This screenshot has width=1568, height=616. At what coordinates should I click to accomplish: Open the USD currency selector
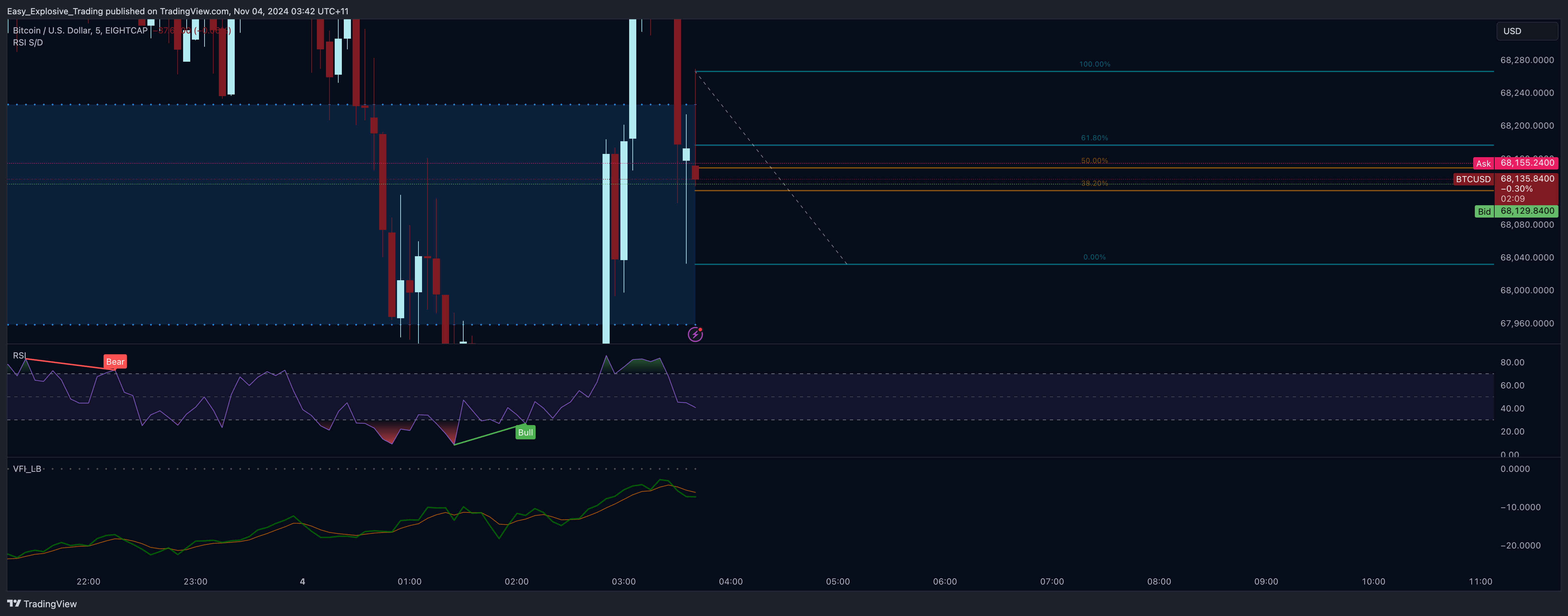(1526, 31)
